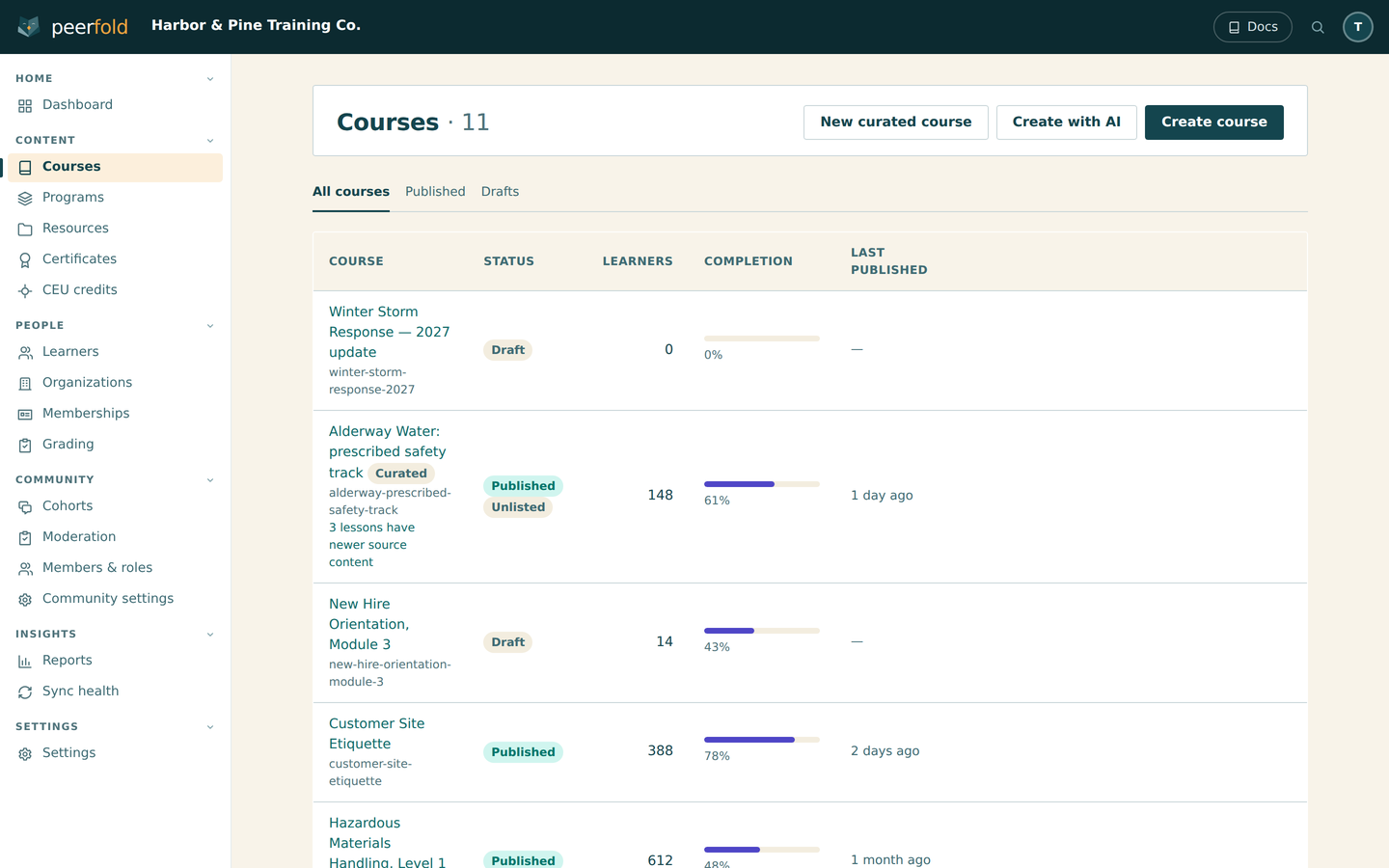This screenshot has height=868, width=1389.
Task: Click the Sync health refresh icon
Action: pyautogui.click(x=25, y=692)
